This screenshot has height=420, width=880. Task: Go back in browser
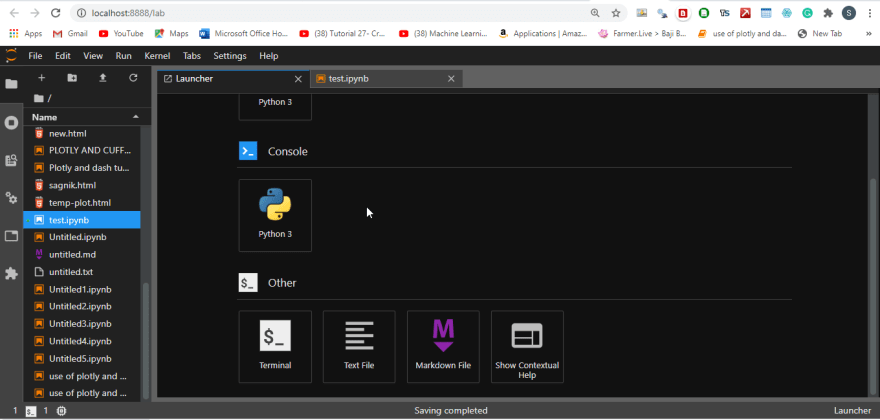coord(14,13)
